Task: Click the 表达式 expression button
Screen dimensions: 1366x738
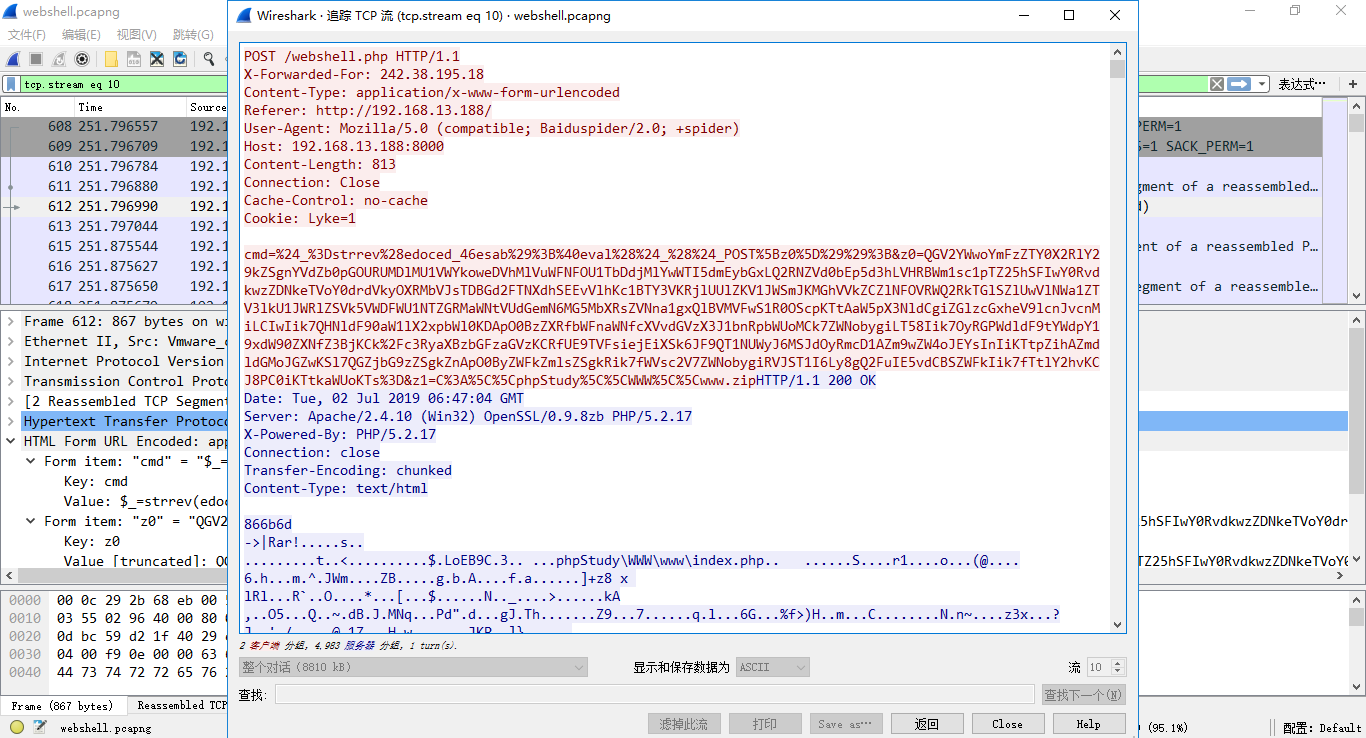Action: [x=1302, y=84]
